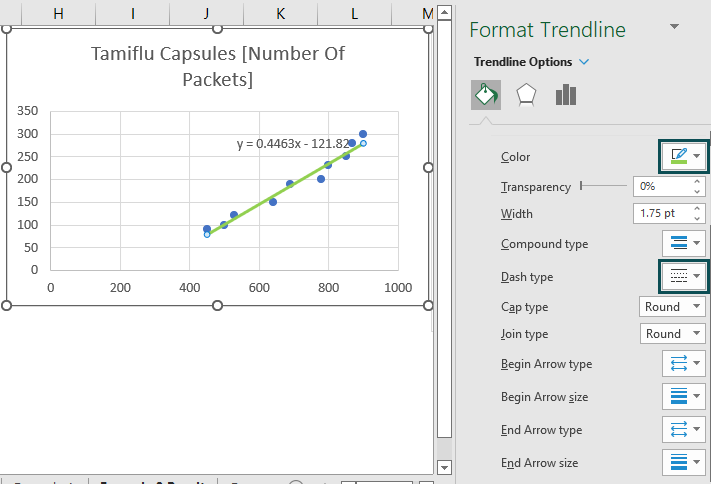Image resolution: width=711 pixels, height=484 pixels.
Task: Open the Dash type dropdown
Action: (684, 276)
